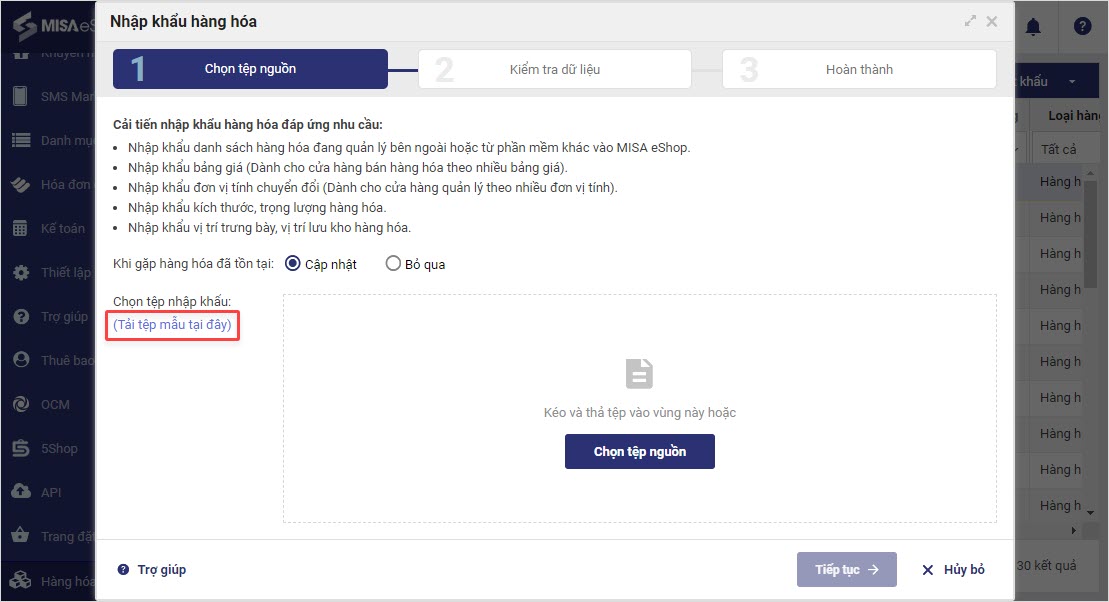Image resolution: width=1109 pixels, height=602 pixels.
Task: Click the Thuê bao user icon
Action: pyautogui.click(x=20, y=360)
